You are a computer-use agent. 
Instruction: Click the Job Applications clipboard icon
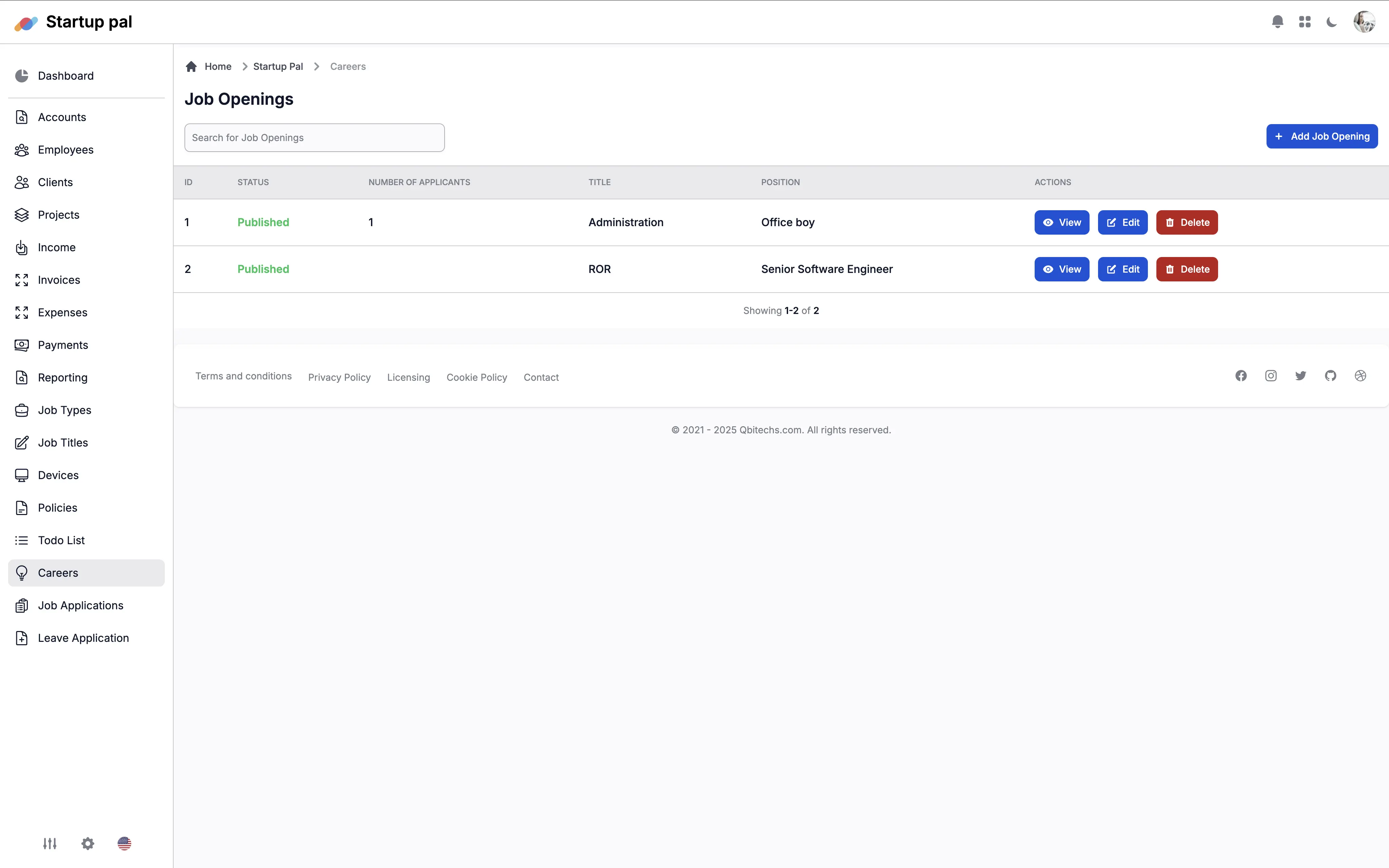[x=22, y=606]
